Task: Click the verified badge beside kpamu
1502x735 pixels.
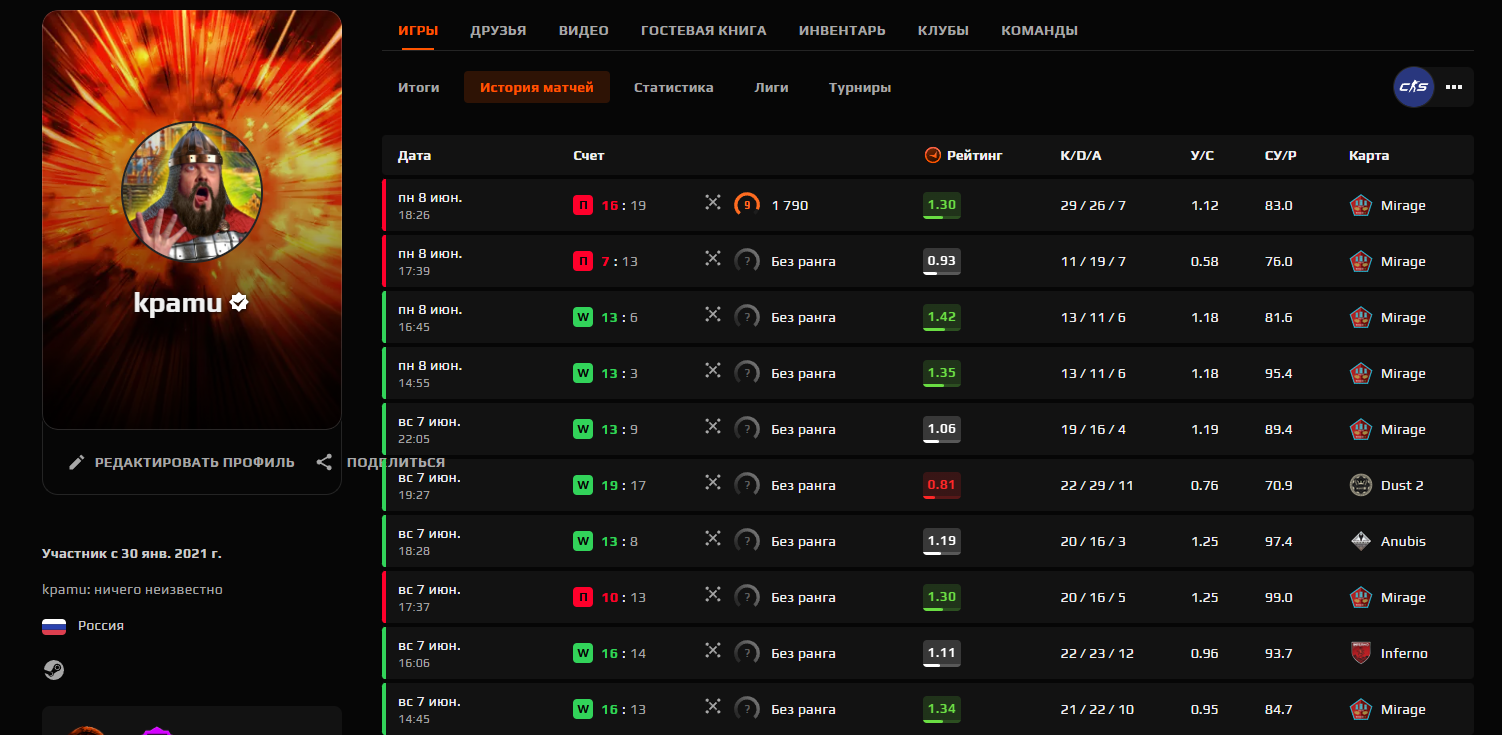Action: pos(239,302)
